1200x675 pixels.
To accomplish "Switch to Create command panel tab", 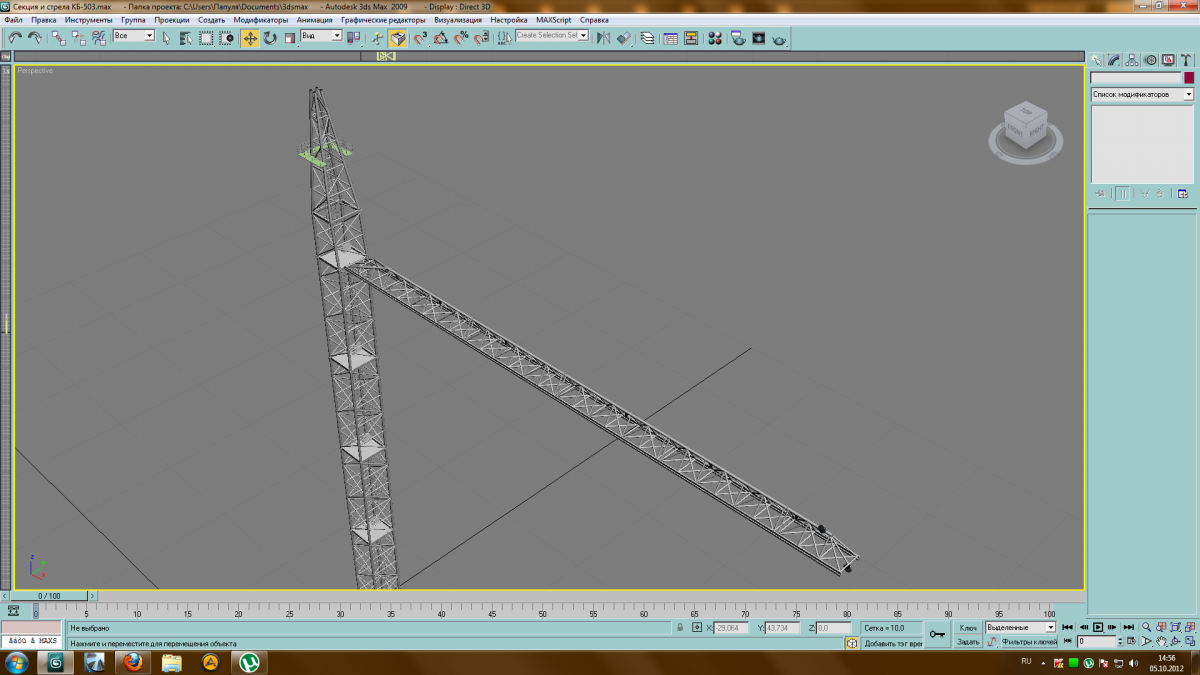I will pyautogui.click(x=1097, y=60).
